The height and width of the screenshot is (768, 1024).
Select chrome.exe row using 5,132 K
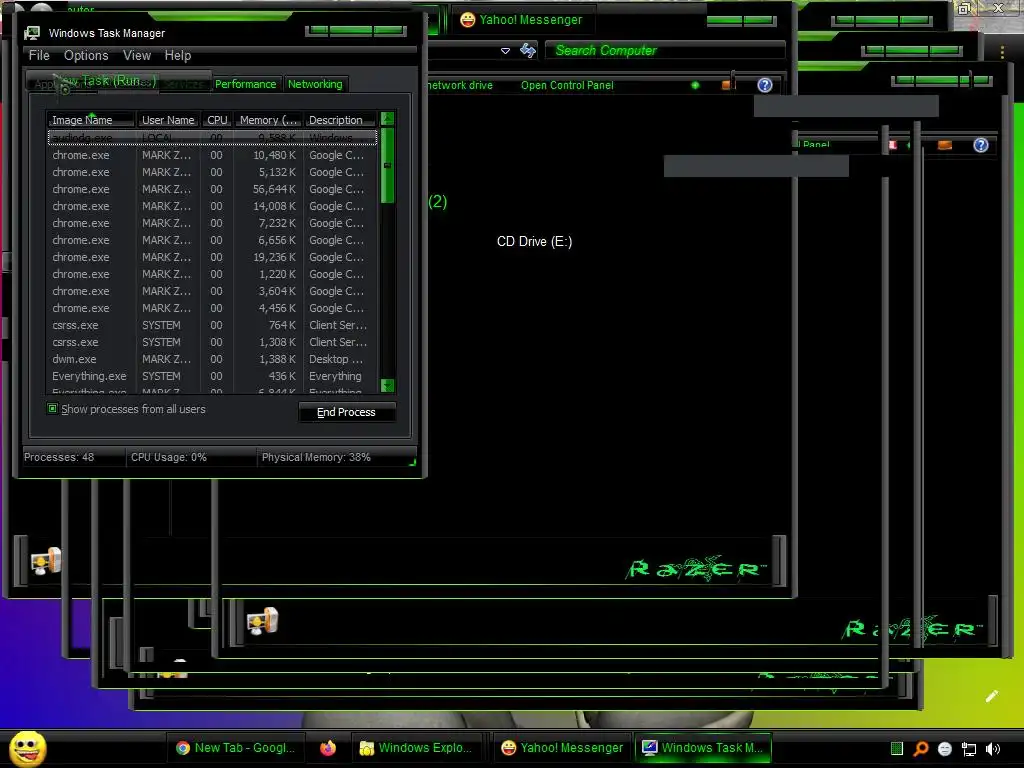pos(212,172)
